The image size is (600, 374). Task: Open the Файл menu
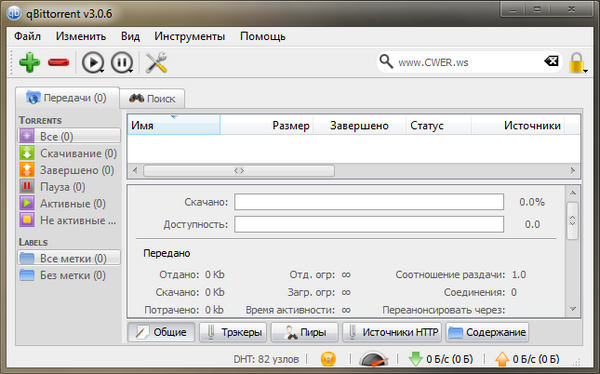(x=27, y=36)
